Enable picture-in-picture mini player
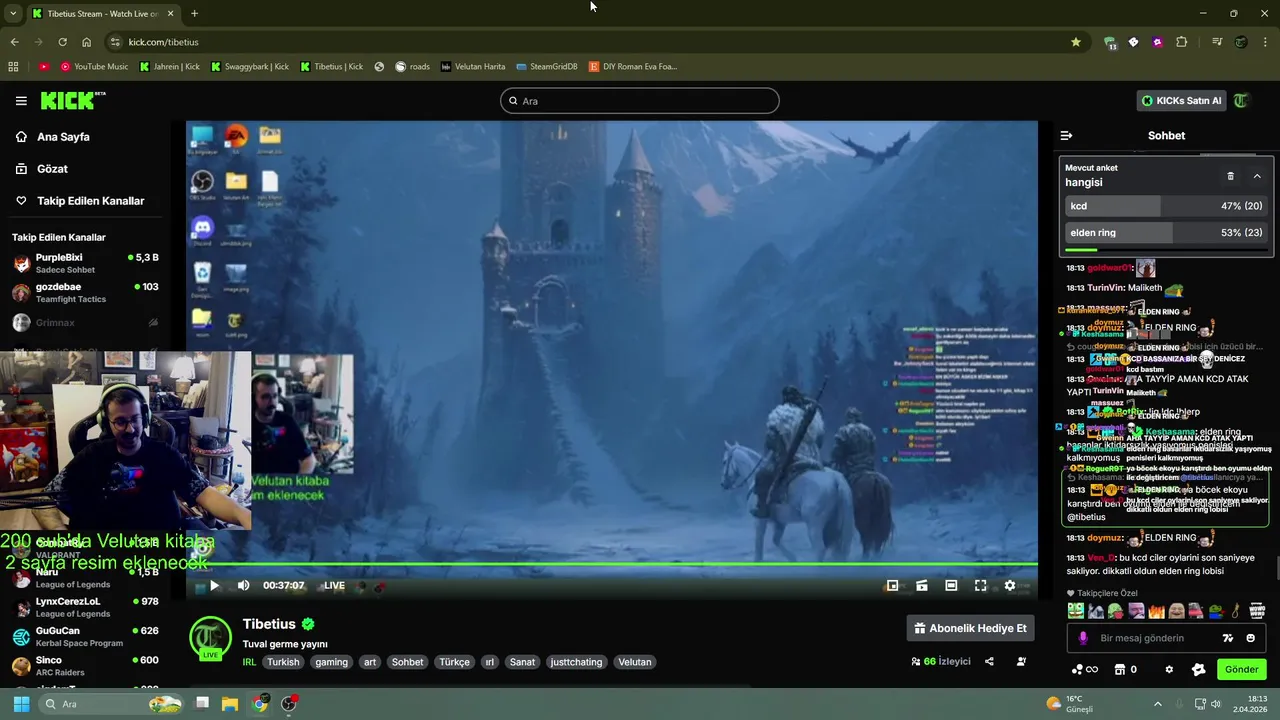 892,586
